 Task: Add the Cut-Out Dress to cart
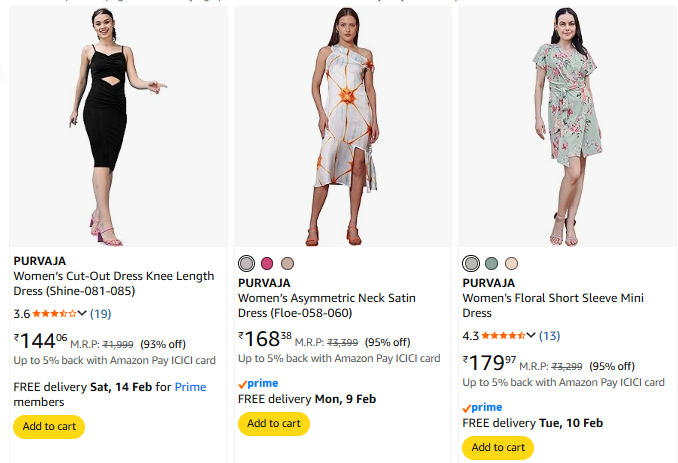pyautogui.click(x=49, y=426)
